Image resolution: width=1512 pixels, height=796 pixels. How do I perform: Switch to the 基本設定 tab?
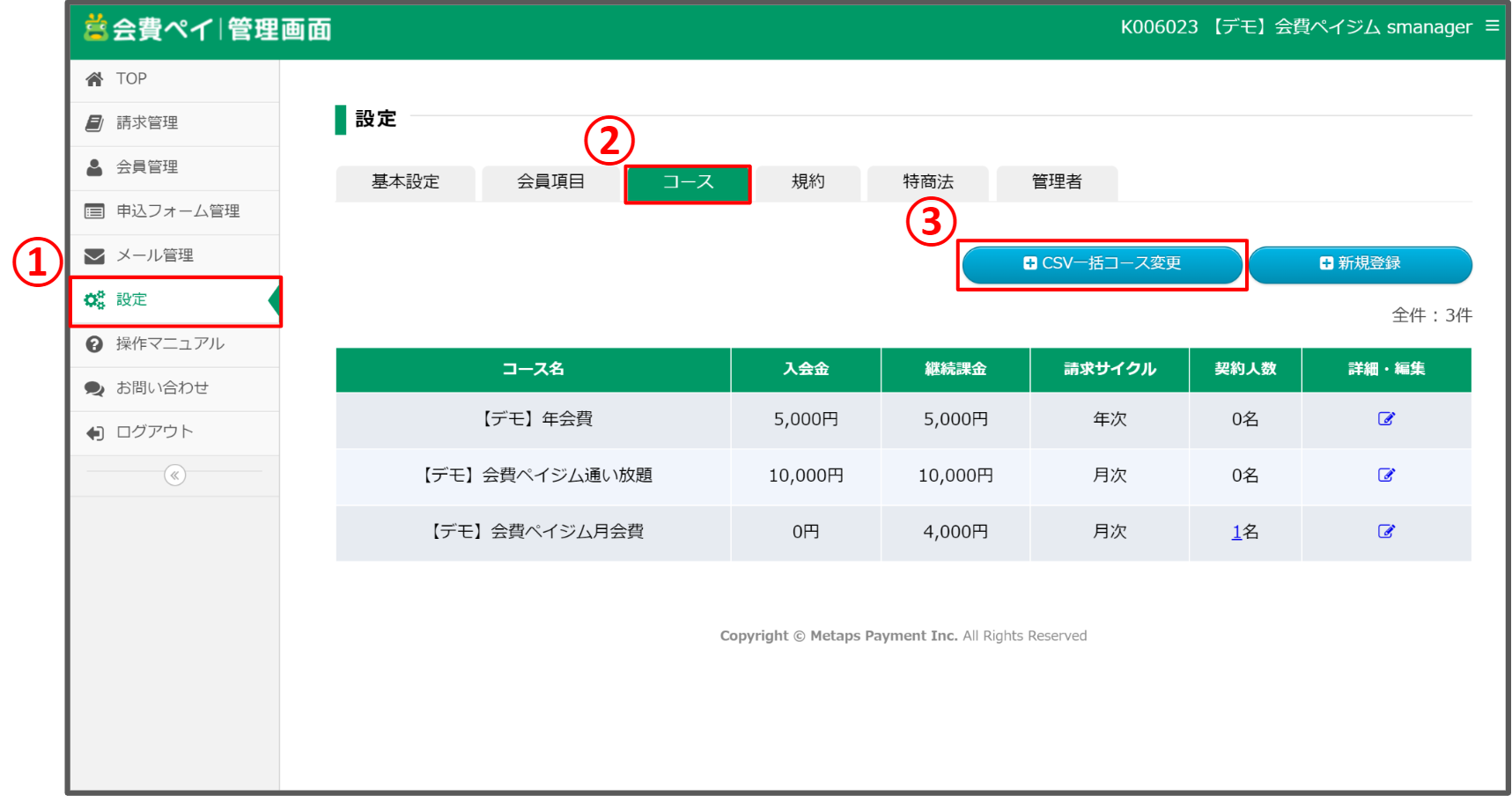[x=405, y=182]
